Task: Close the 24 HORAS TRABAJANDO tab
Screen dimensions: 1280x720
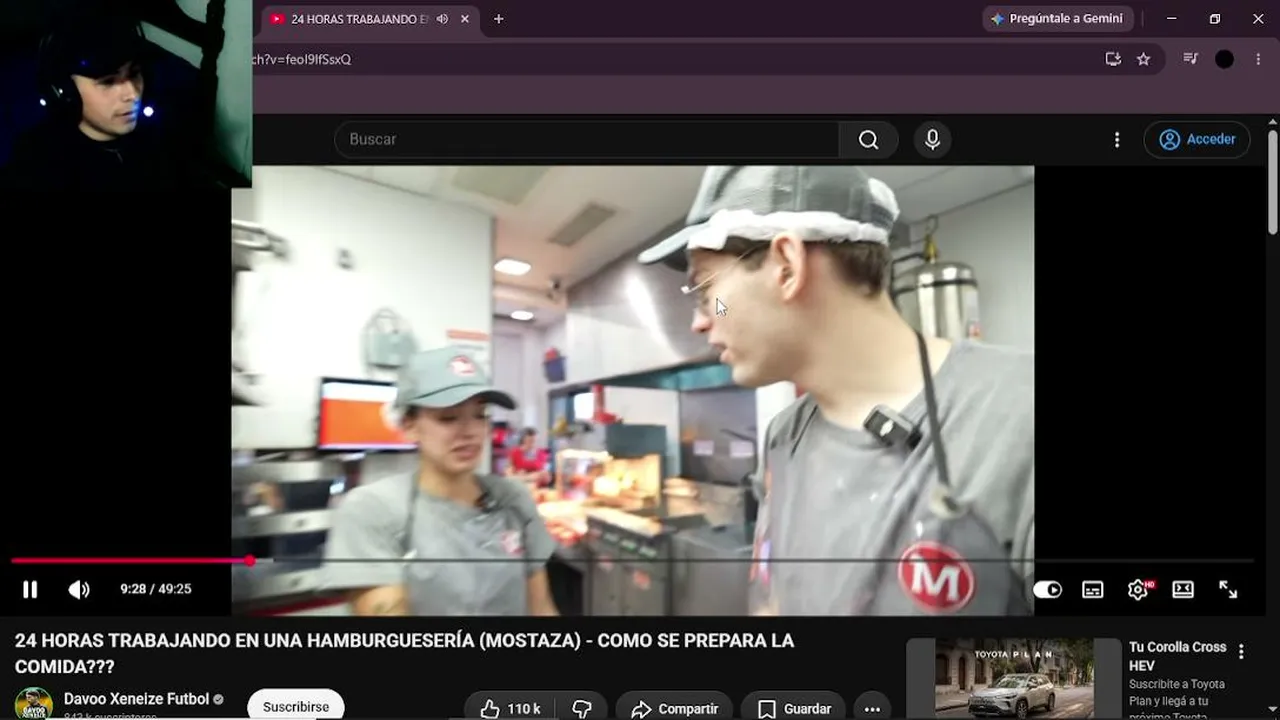Action: pos(465,19)
